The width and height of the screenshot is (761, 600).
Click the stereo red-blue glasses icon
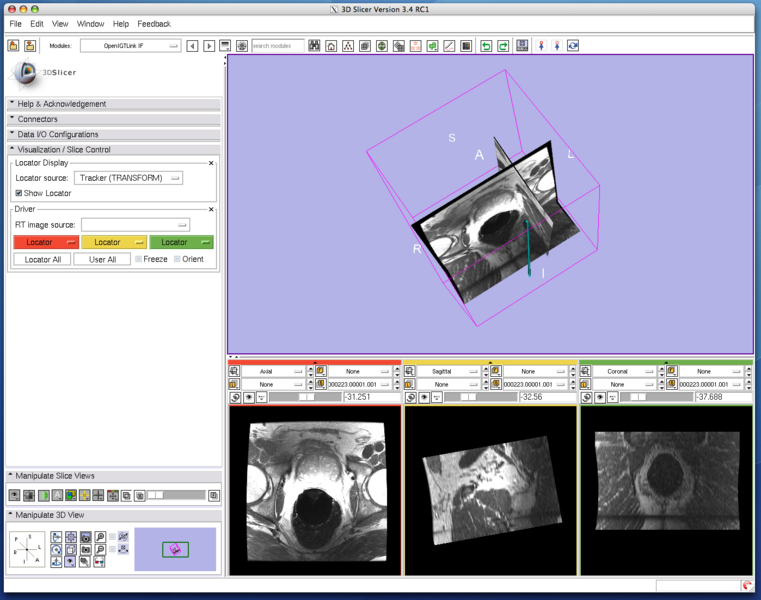(99, 562)
